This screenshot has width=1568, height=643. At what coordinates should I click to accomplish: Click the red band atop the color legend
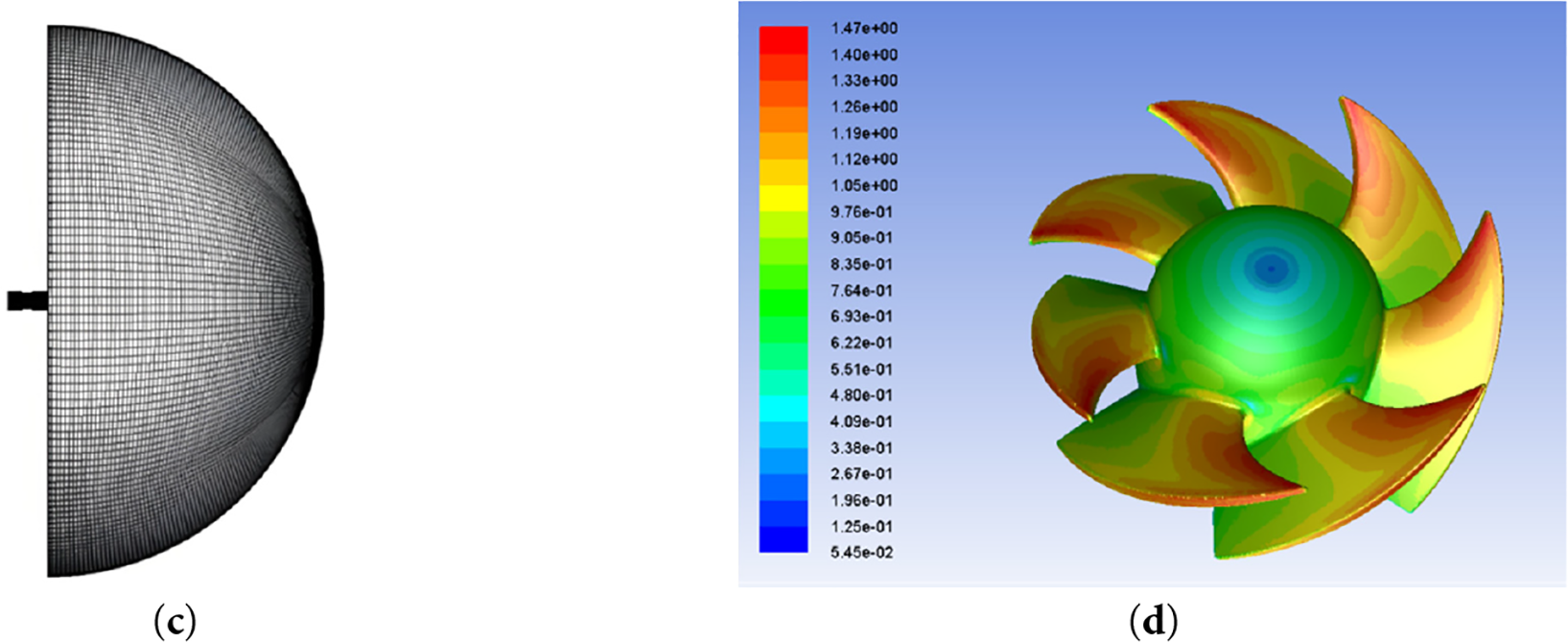(x=783, y=40)
